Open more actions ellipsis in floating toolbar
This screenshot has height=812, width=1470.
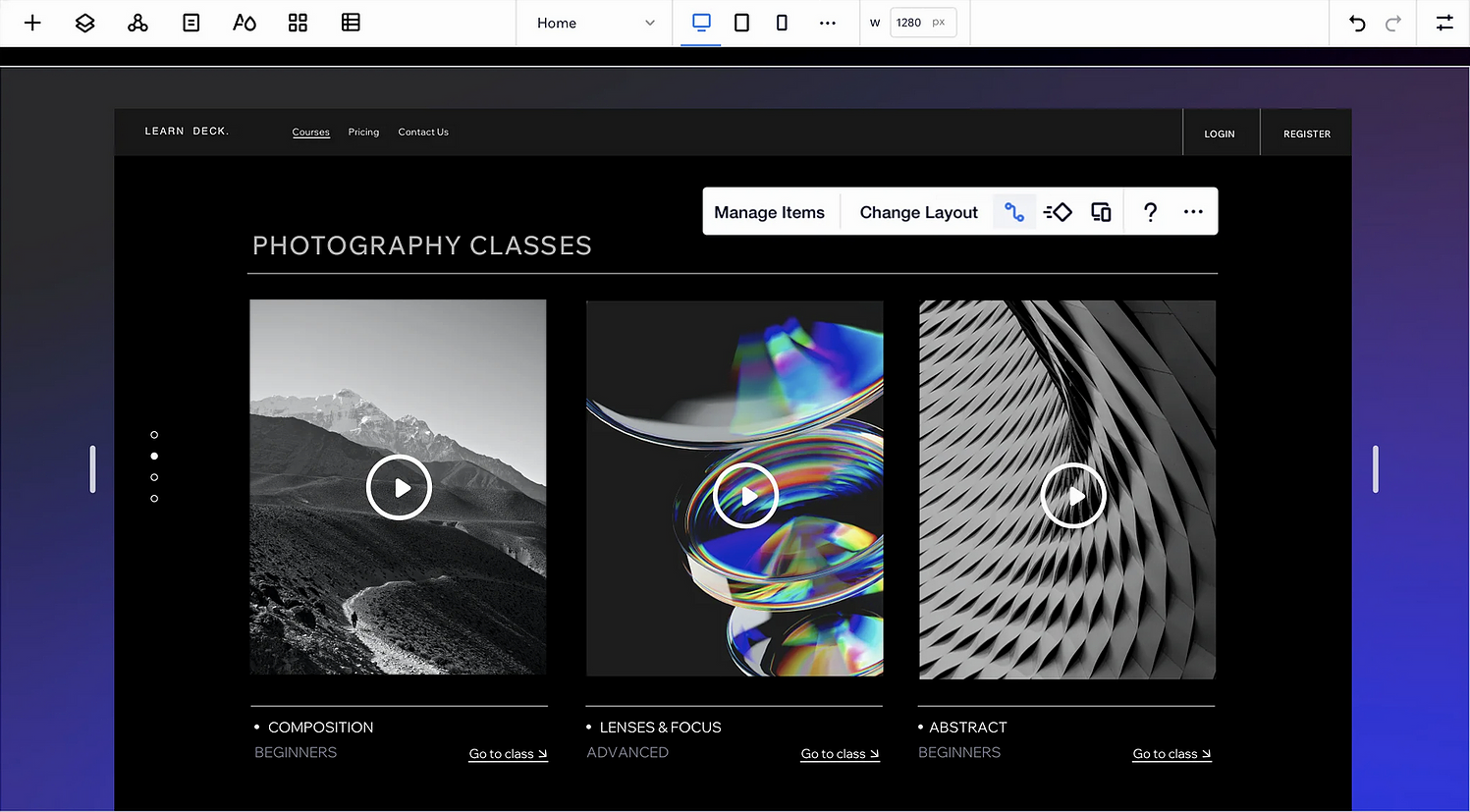pyautogui.click(x=1193, y=212)
